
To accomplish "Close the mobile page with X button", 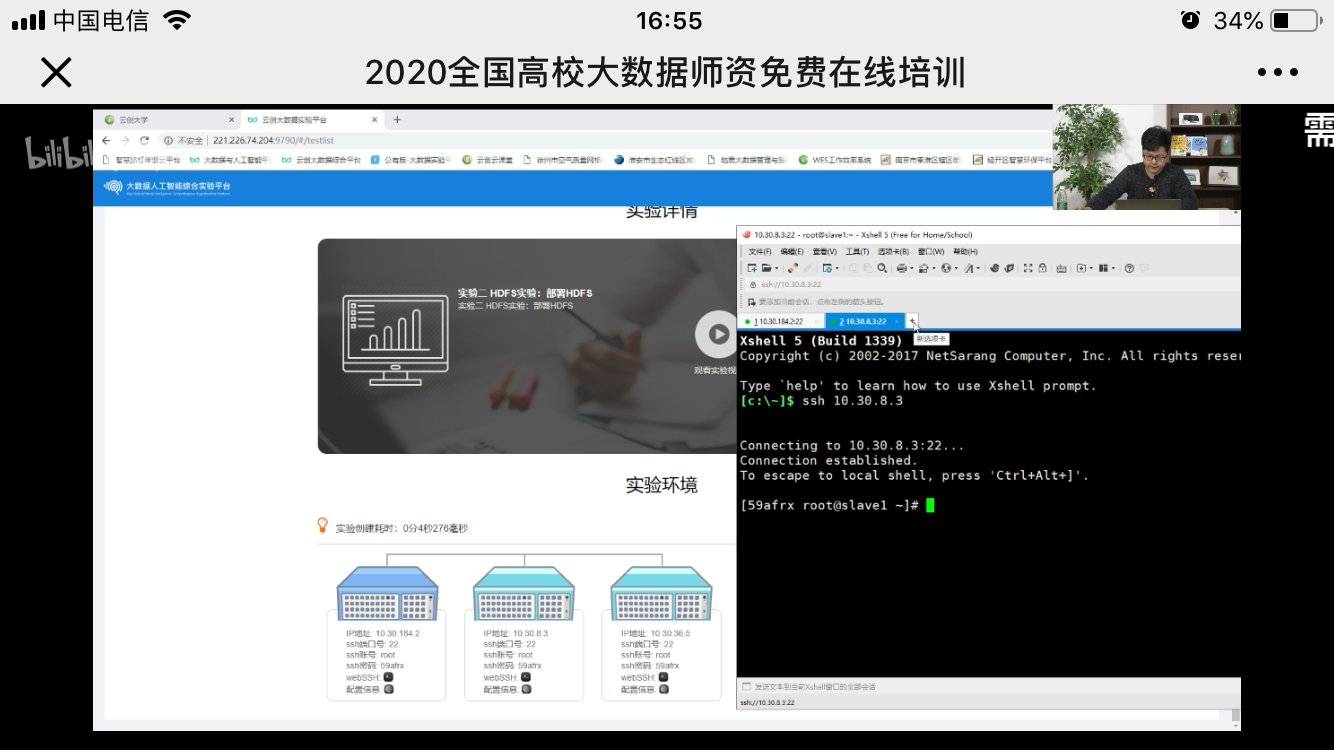I will coord(56,72).
